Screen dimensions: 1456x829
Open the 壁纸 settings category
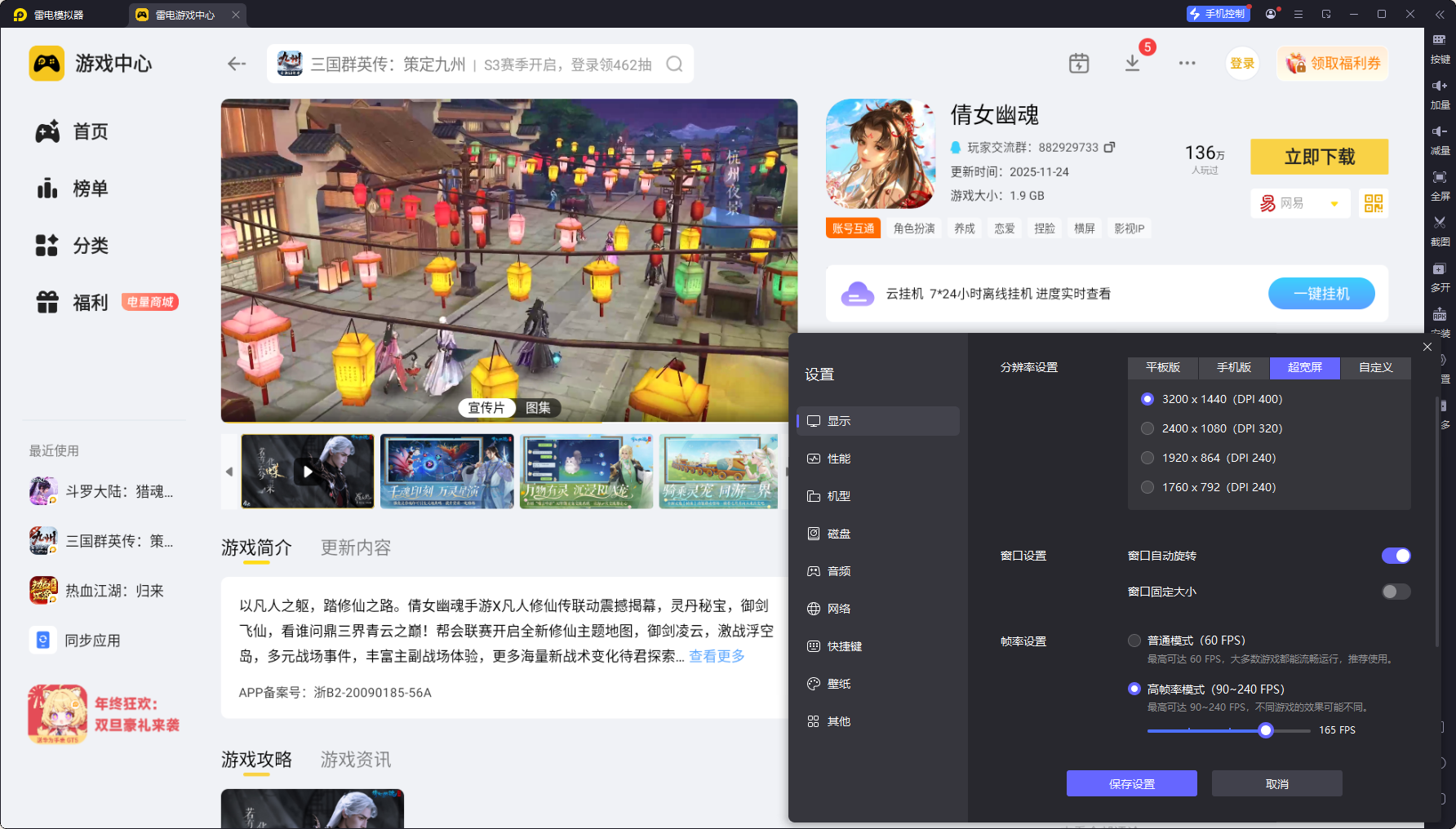click(x=878, y=684)
